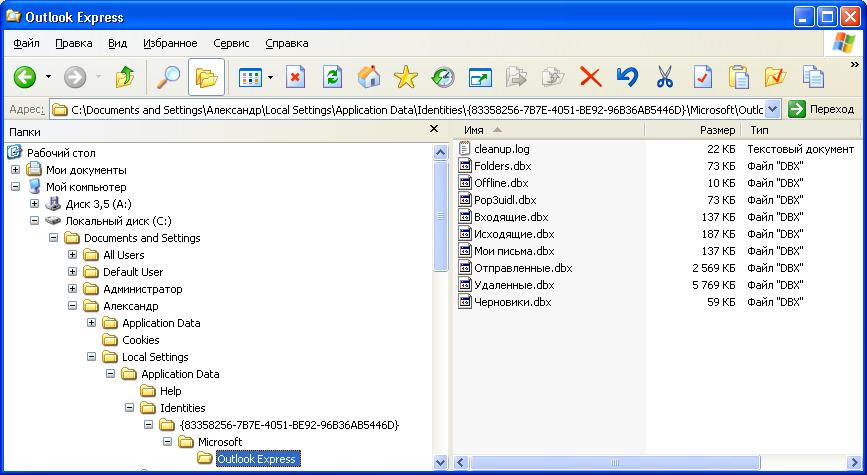Click the Paste clipboard icon

coord(739,77)
